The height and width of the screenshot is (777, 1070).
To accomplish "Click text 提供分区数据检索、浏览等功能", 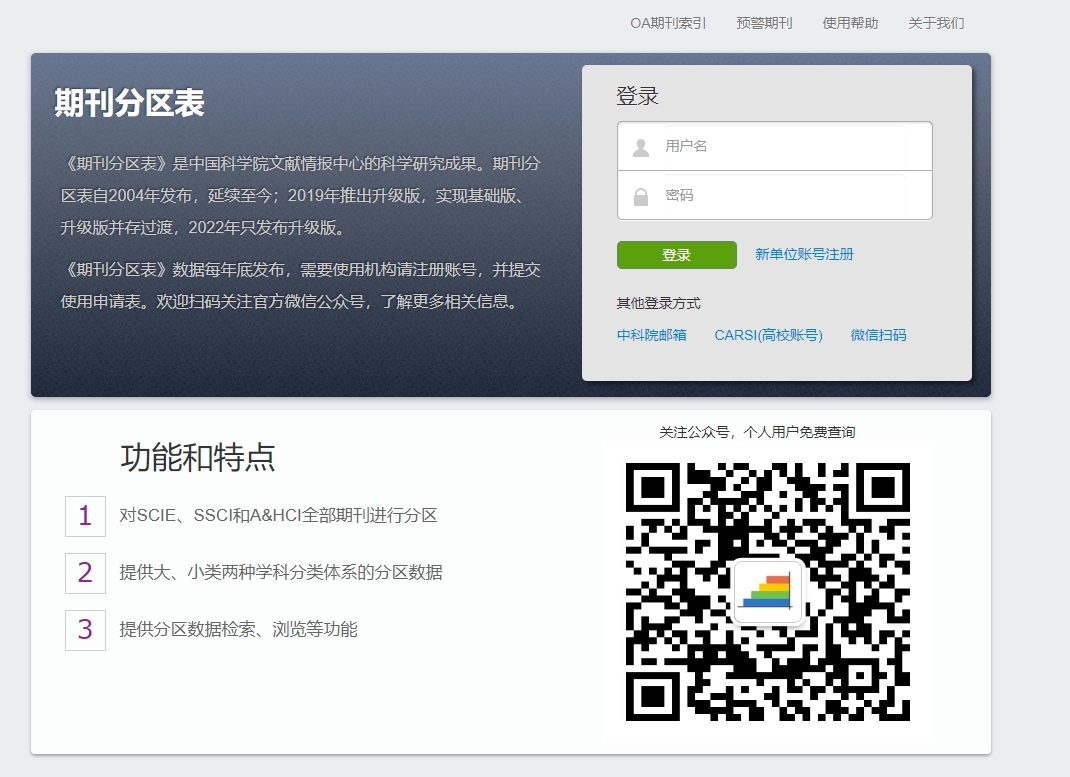I will [238, 629].
